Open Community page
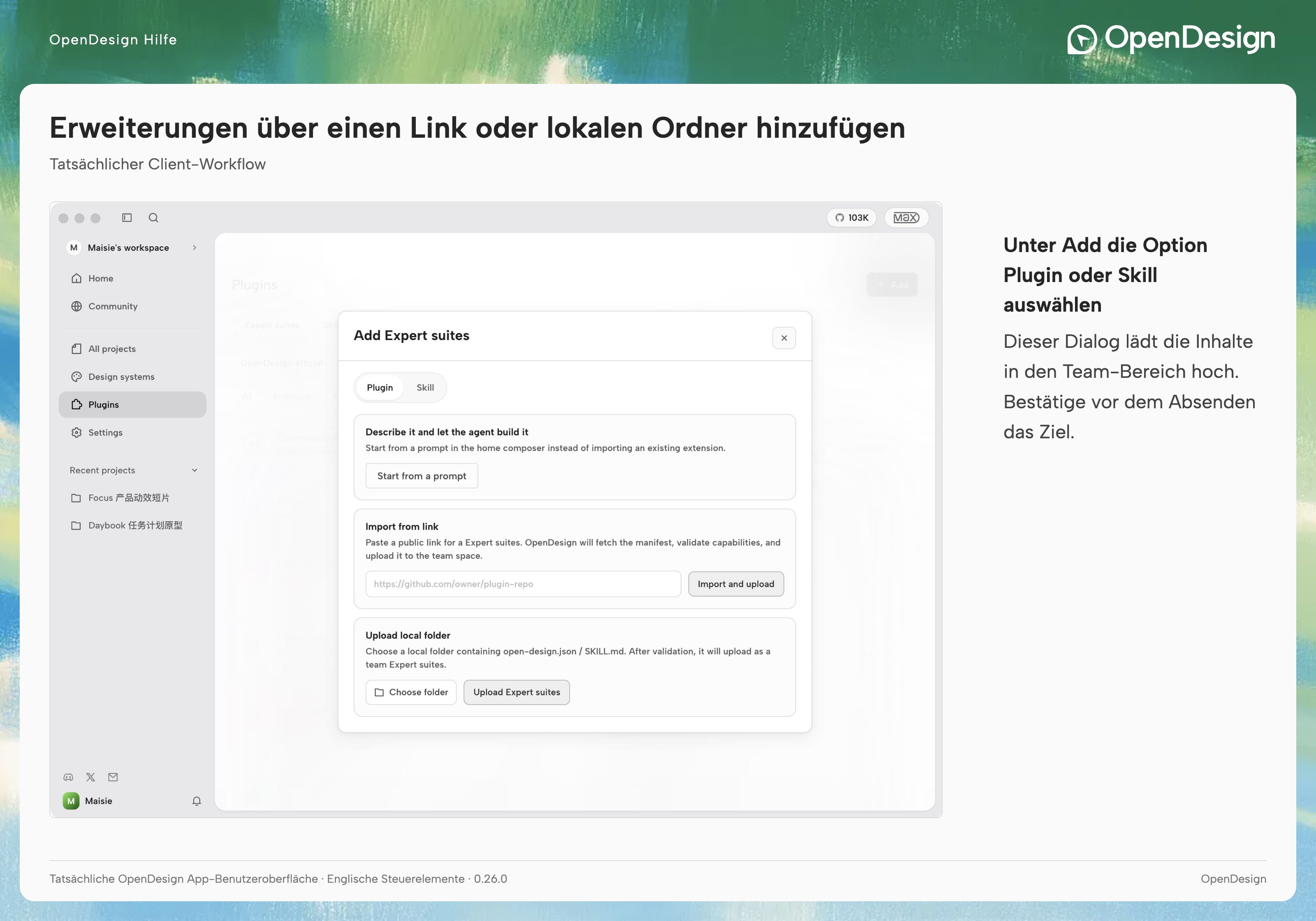 point(132,306)
